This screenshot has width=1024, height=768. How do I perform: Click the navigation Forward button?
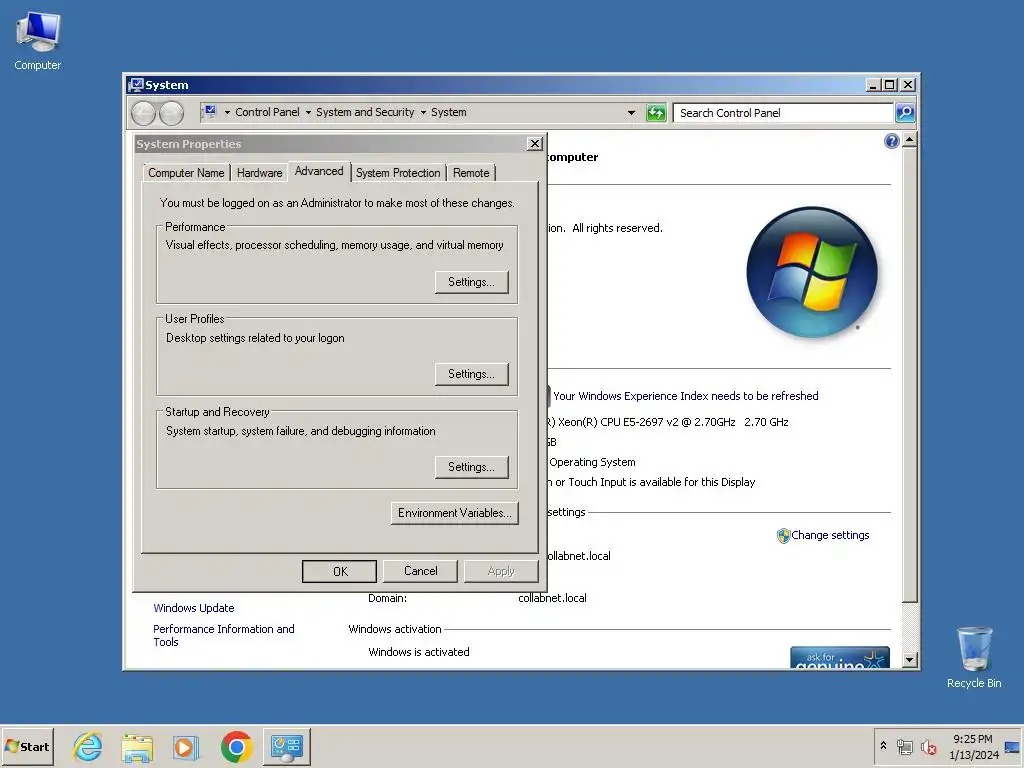(172, 113)
